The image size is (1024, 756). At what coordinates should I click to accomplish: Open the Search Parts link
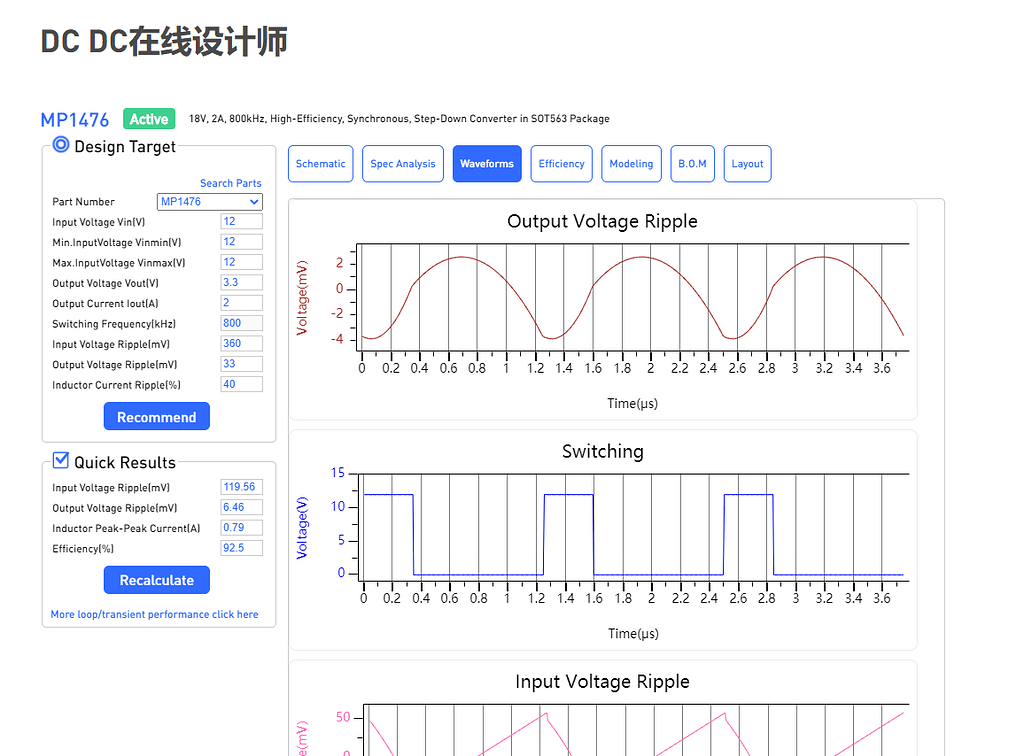tap(230, 183)
